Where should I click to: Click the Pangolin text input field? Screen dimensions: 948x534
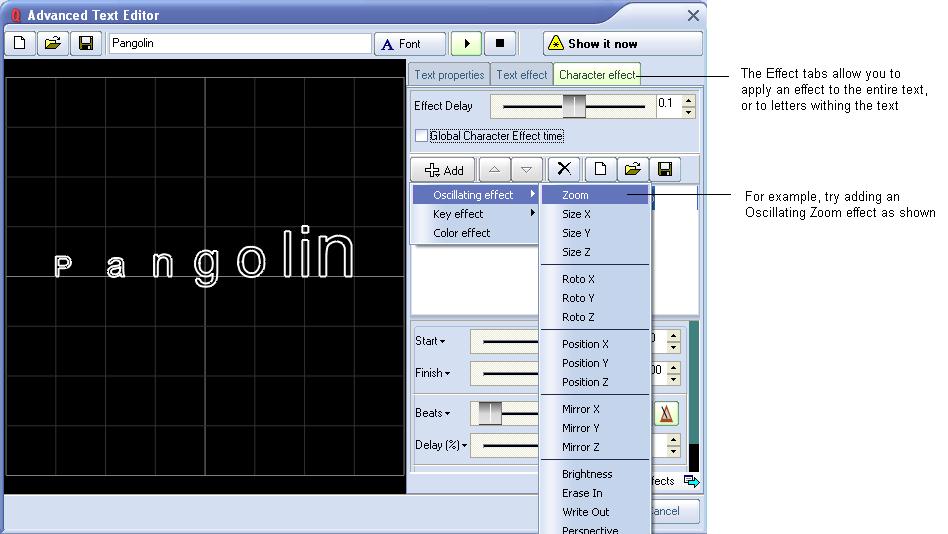[240, 44]
